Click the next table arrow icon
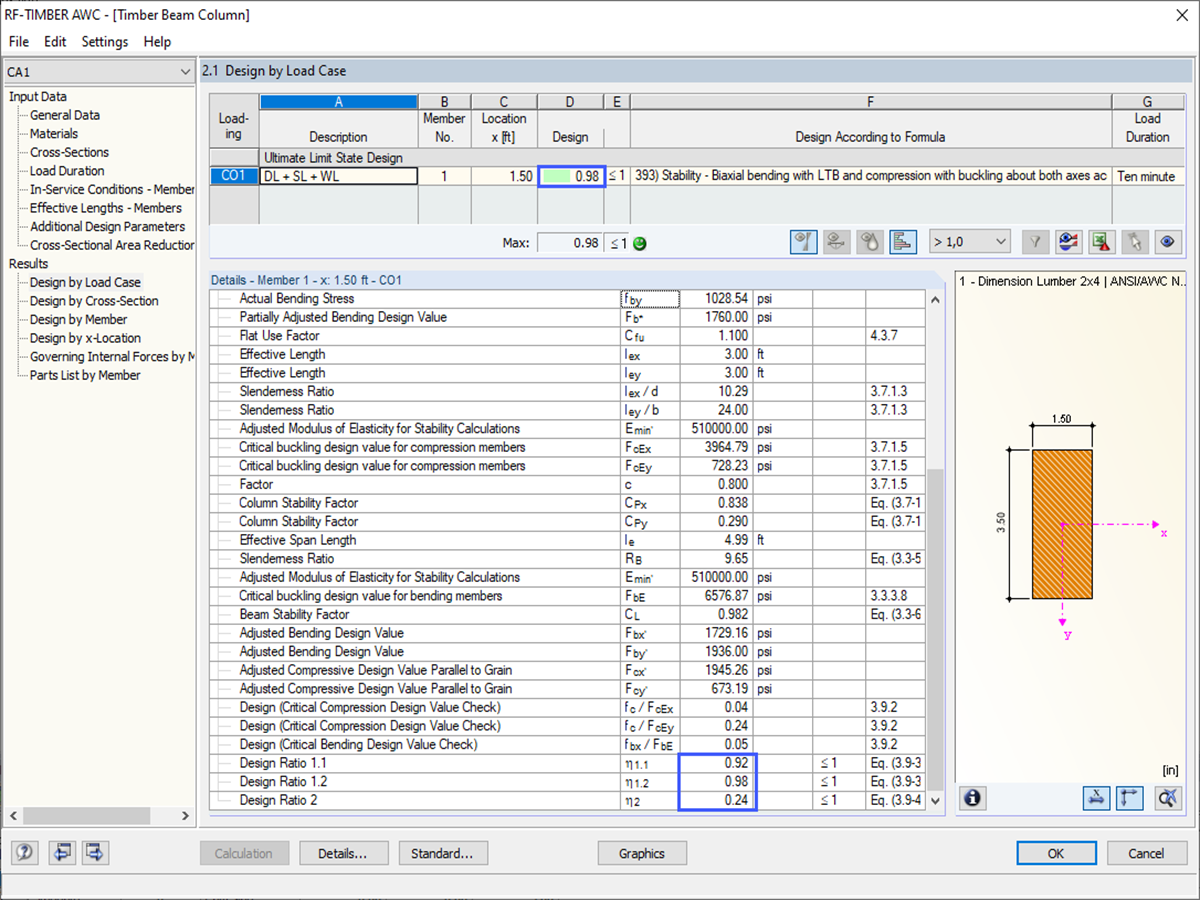Viewport: 1200px width, 900px height. (x=96, y=853)
